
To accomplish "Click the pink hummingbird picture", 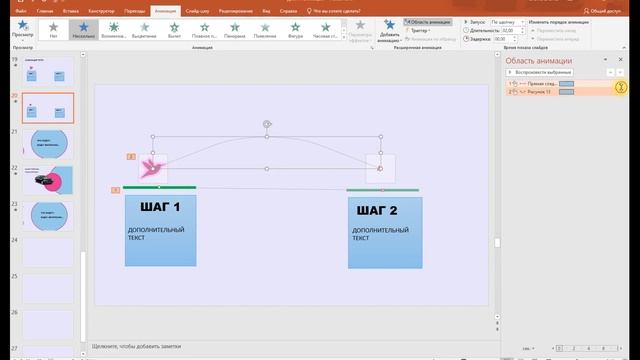I will [152, 168].
